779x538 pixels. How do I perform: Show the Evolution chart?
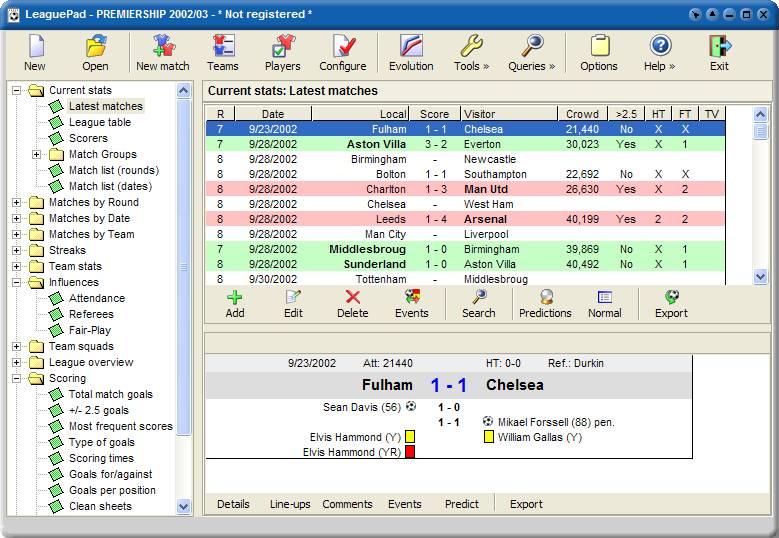click(x=411, y=53)
